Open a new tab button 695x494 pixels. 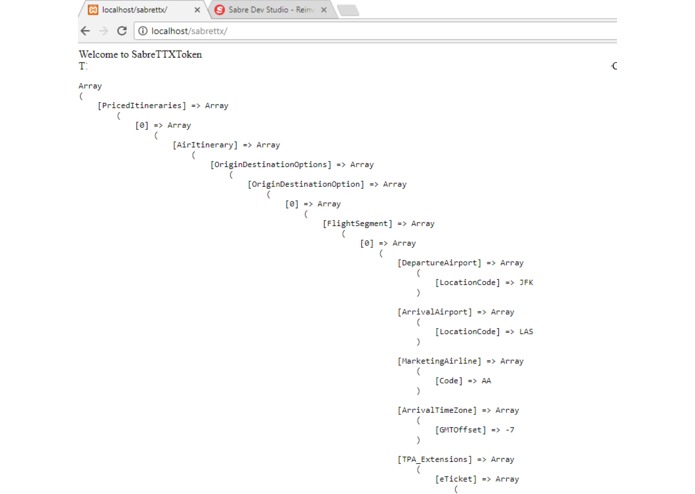click(348, 10)
